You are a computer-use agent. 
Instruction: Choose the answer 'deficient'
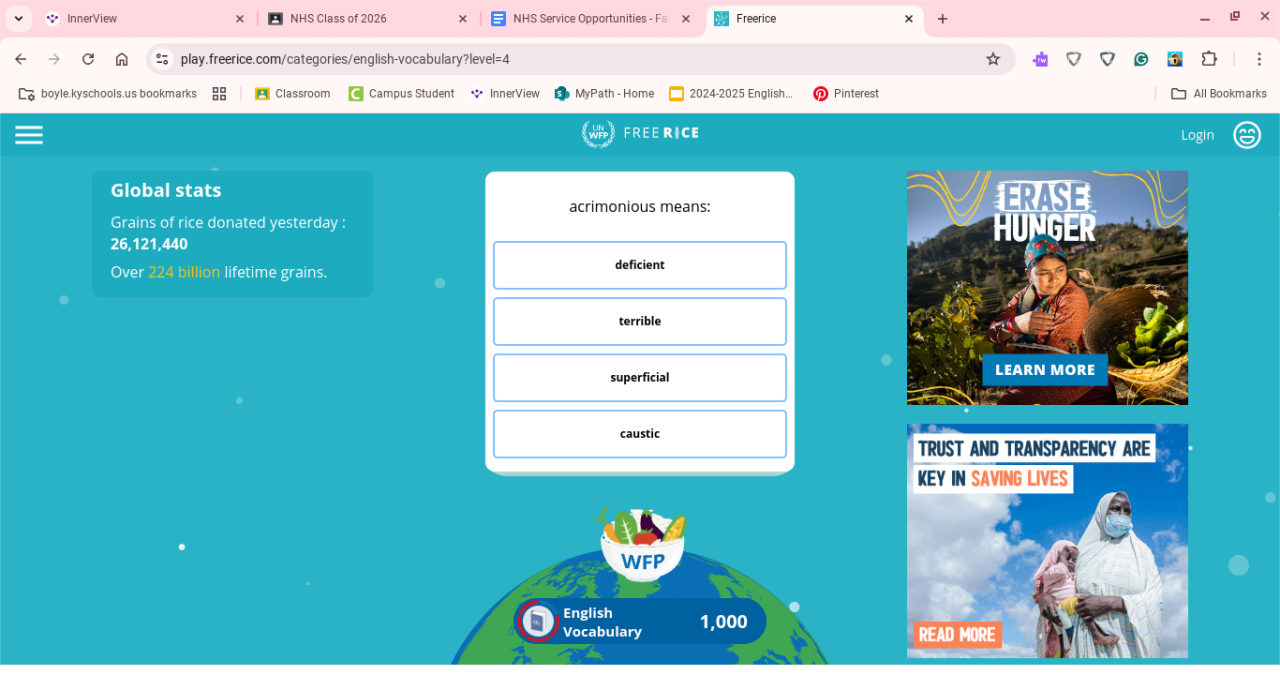tap(640, 265)
